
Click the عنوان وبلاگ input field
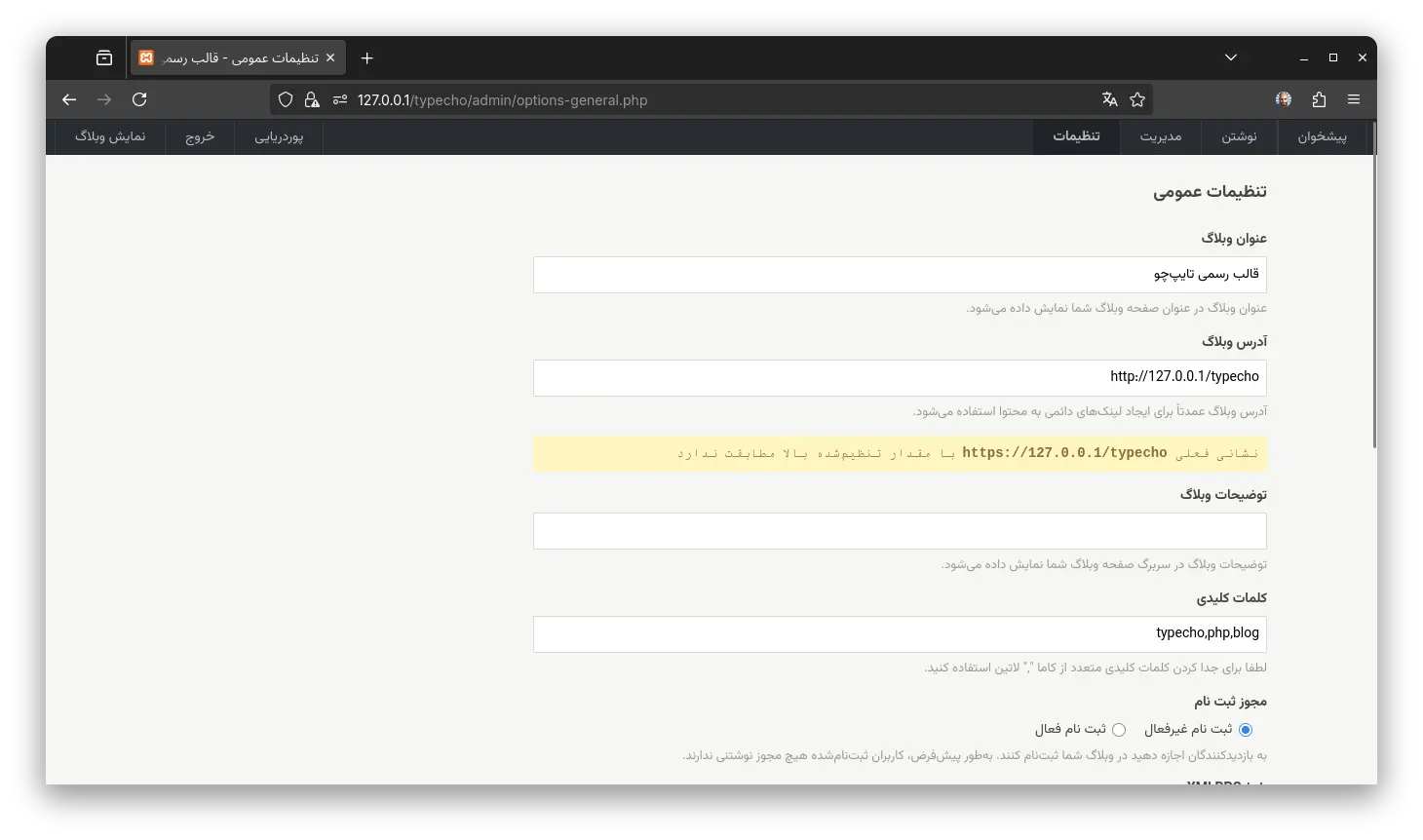pyautogui.click(x=899, y=275)
